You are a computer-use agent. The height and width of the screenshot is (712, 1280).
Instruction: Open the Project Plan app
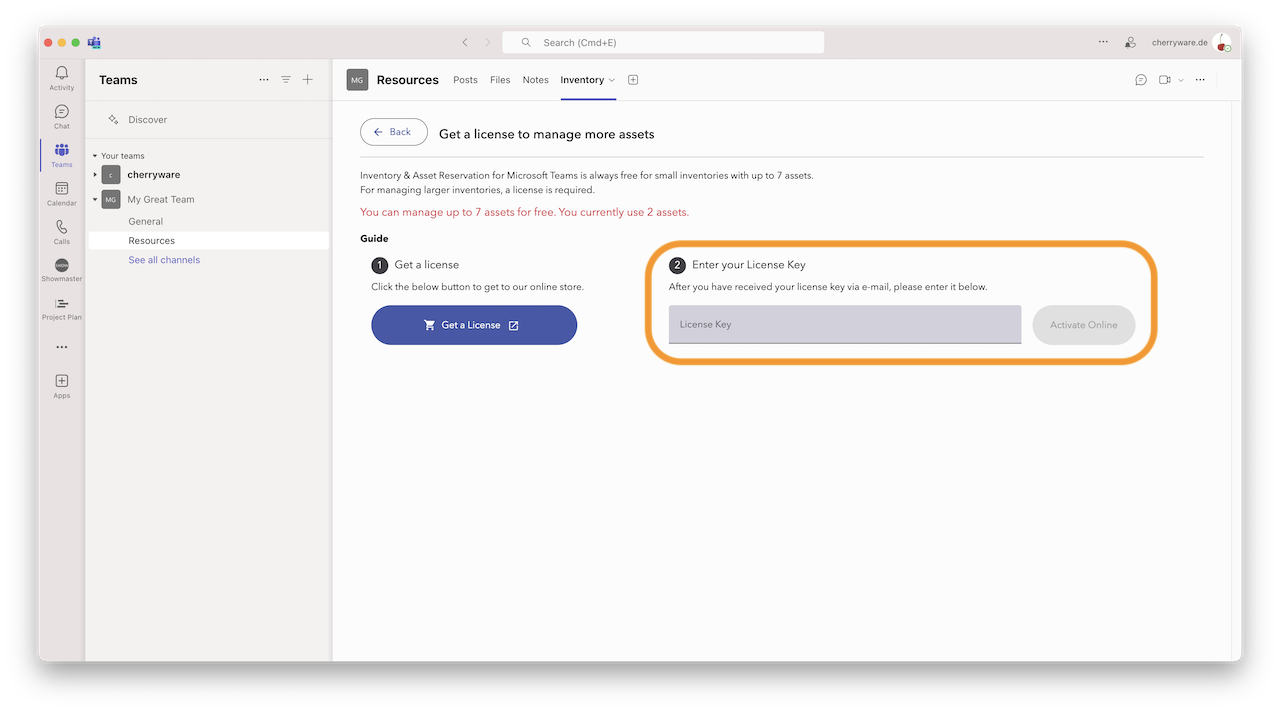click(x=62, y=308)
